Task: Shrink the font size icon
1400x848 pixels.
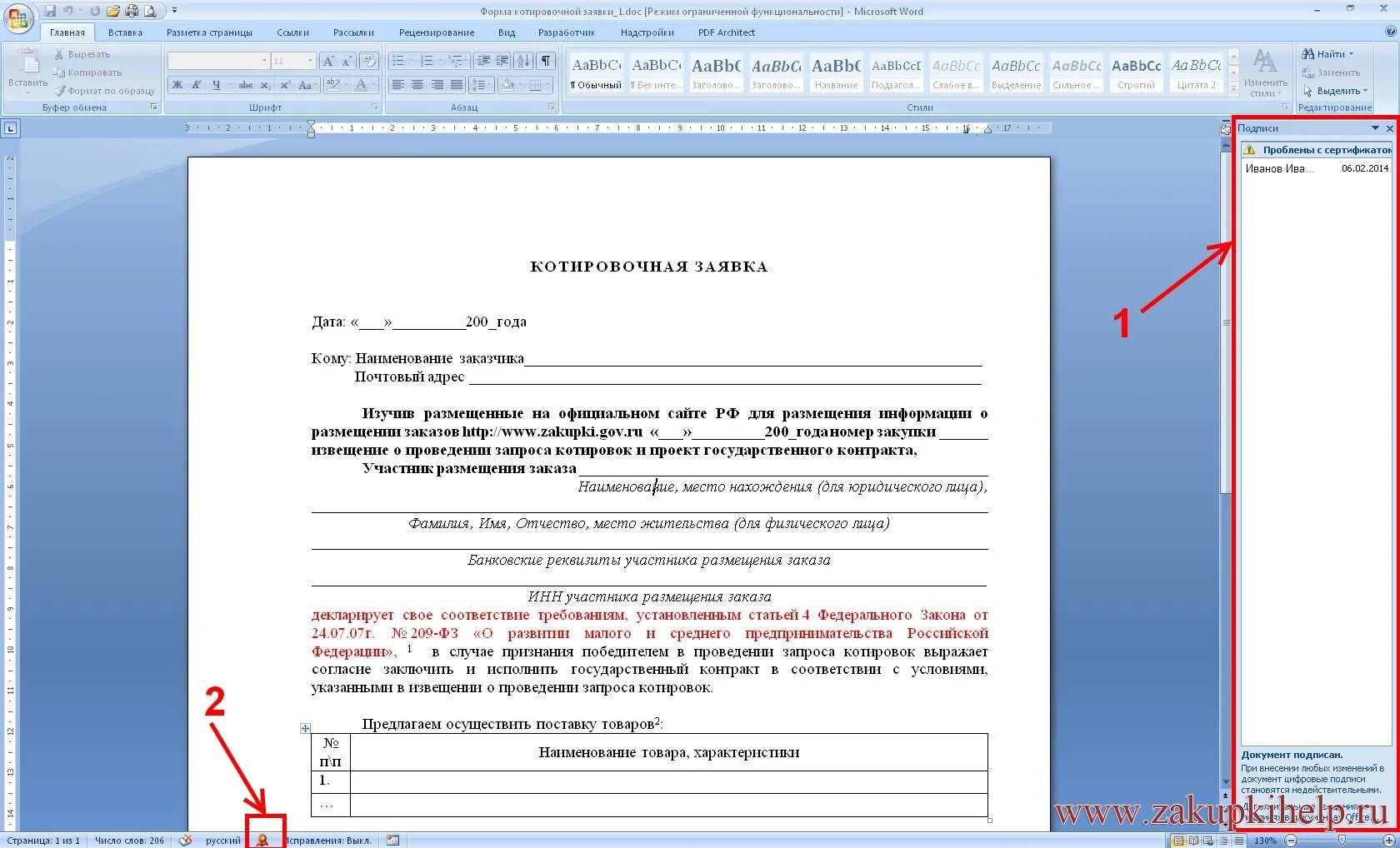Action: click(x=347, y=61)
